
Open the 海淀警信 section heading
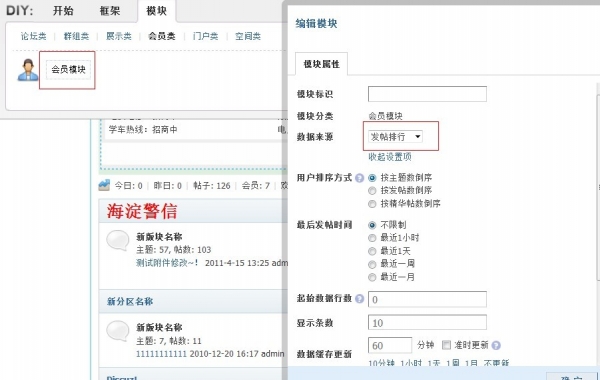click(142, 211)
